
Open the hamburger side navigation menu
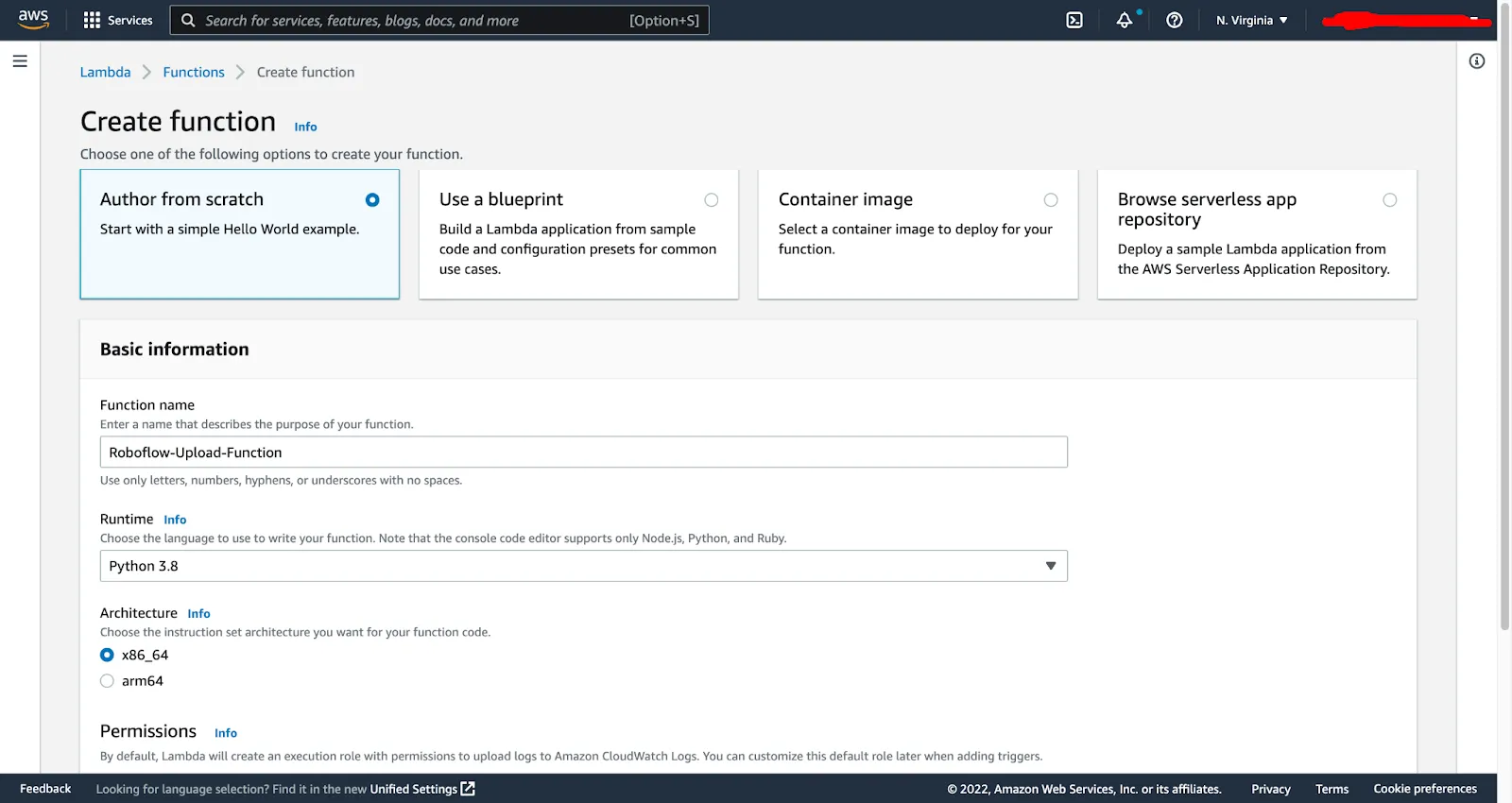point(20,61)
